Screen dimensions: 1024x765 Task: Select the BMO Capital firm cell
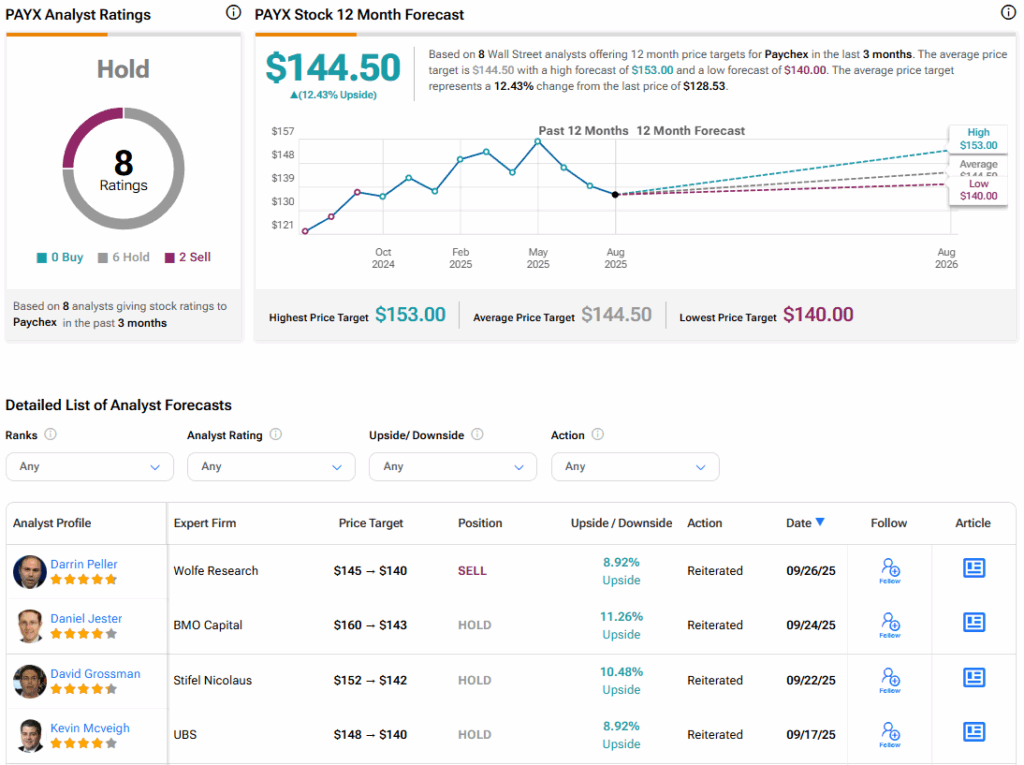[208, 625]
